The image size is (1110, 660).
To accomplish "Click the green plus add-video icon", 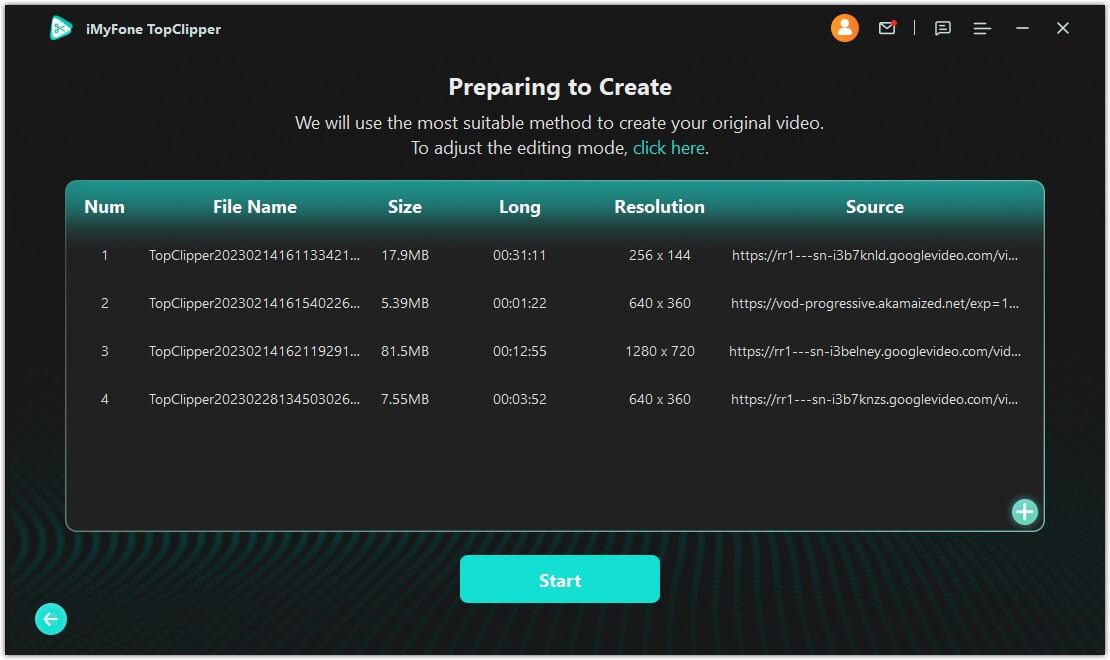I will point(1025,512).
